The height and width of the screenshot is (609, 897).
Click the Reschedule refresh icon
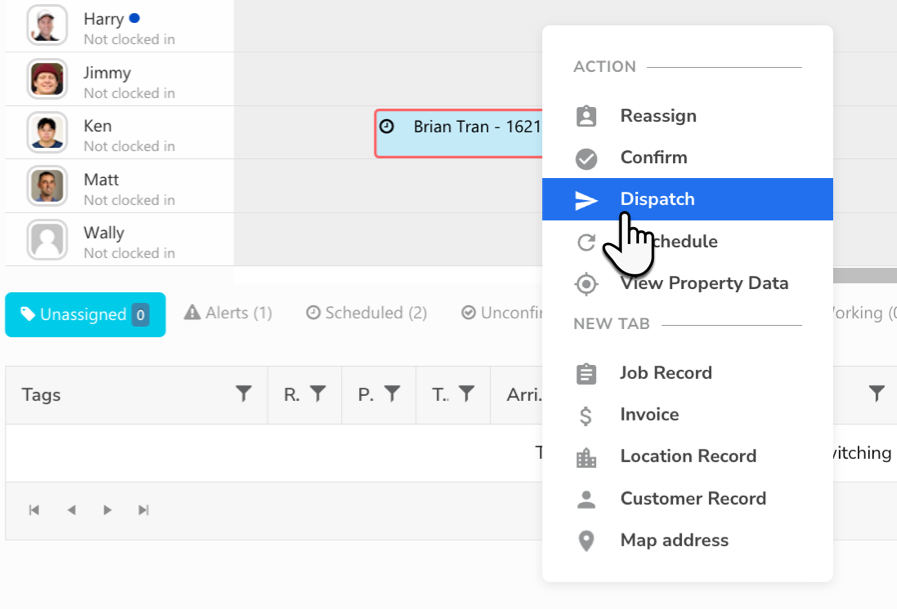[587, 241]
